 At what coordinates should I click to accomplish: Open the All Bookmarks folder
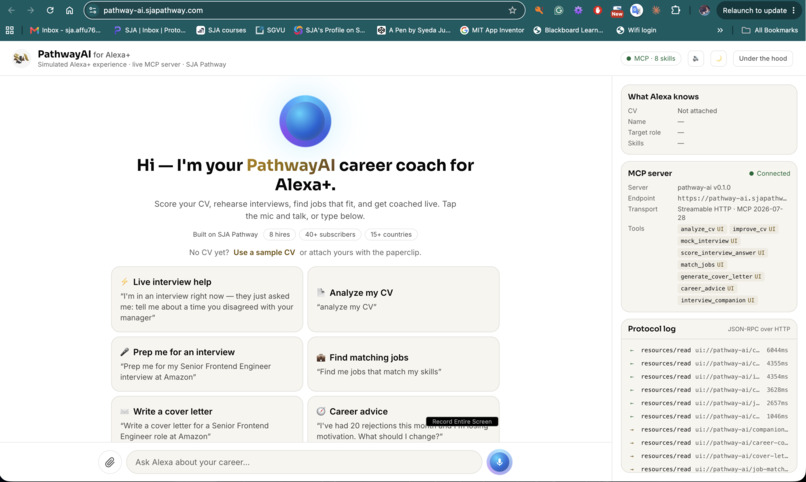point(770,30)
